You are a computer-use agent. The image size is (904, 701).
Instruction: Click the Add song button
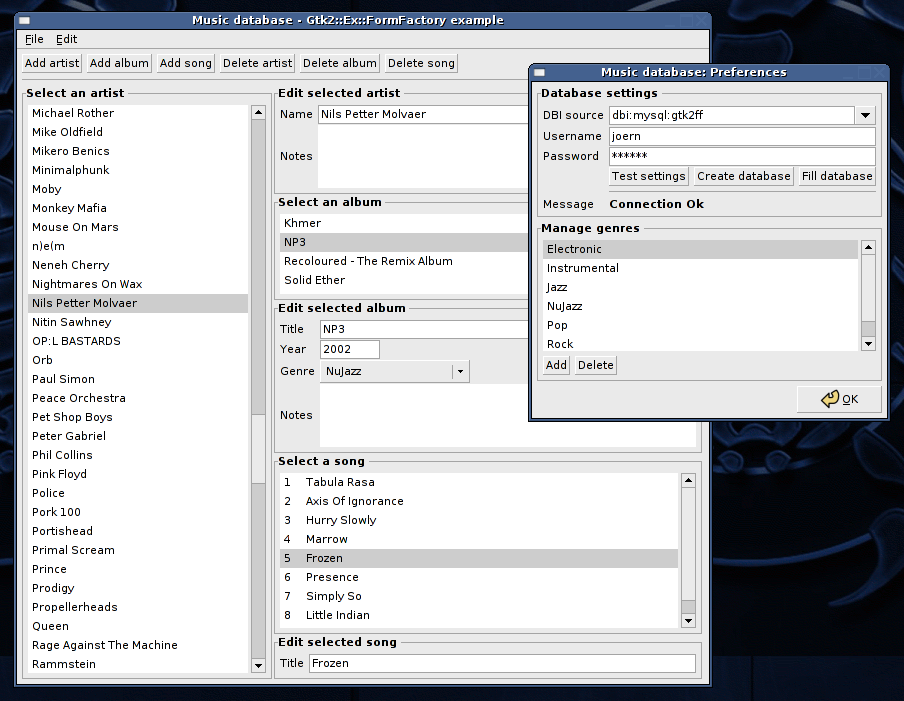click(186, 63)
